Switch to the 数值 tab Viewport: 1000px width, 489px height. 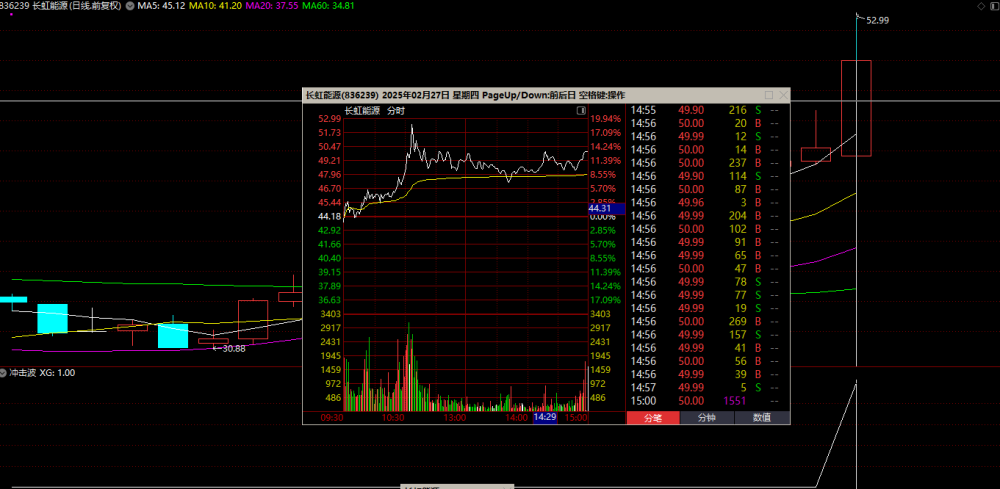click(762, 418)
